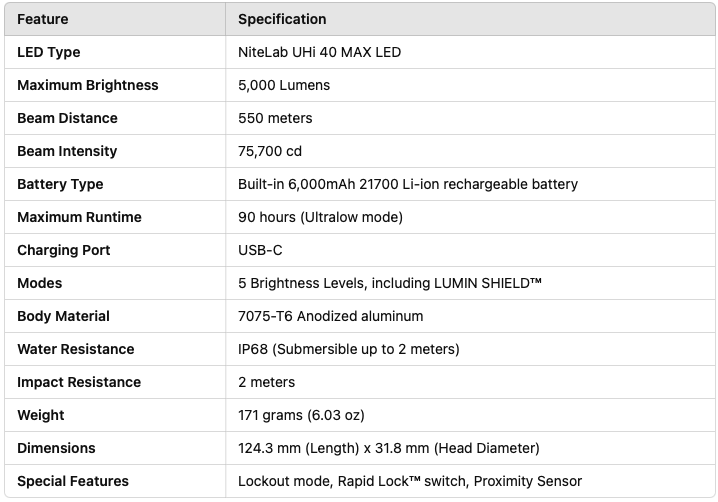This screenshot has height=502, width=718.
Task: Click the 550 meters value
Action: click(x=275, y=118)
